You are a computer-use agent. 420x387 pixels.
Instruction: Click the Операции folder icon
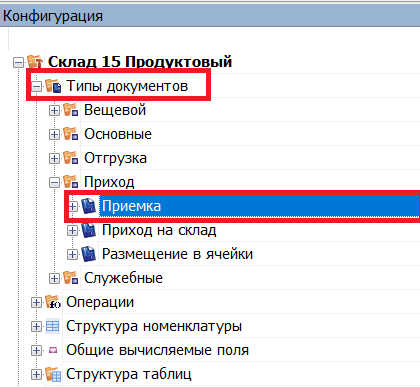tap(53, 302)
